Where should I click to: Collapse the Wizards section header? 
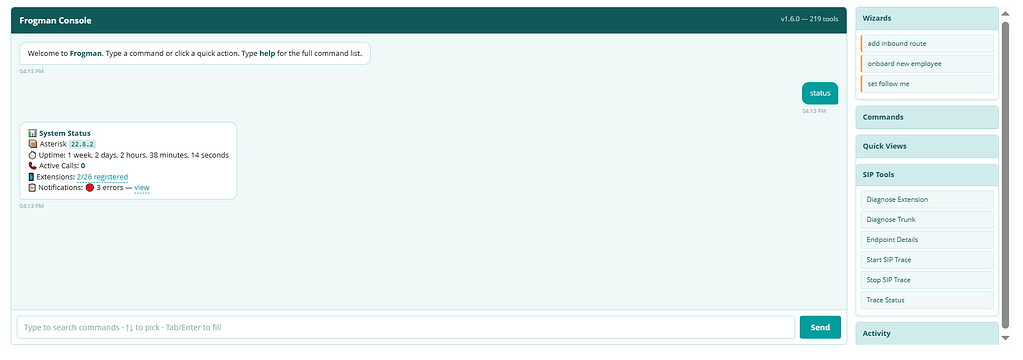(926, 18)
